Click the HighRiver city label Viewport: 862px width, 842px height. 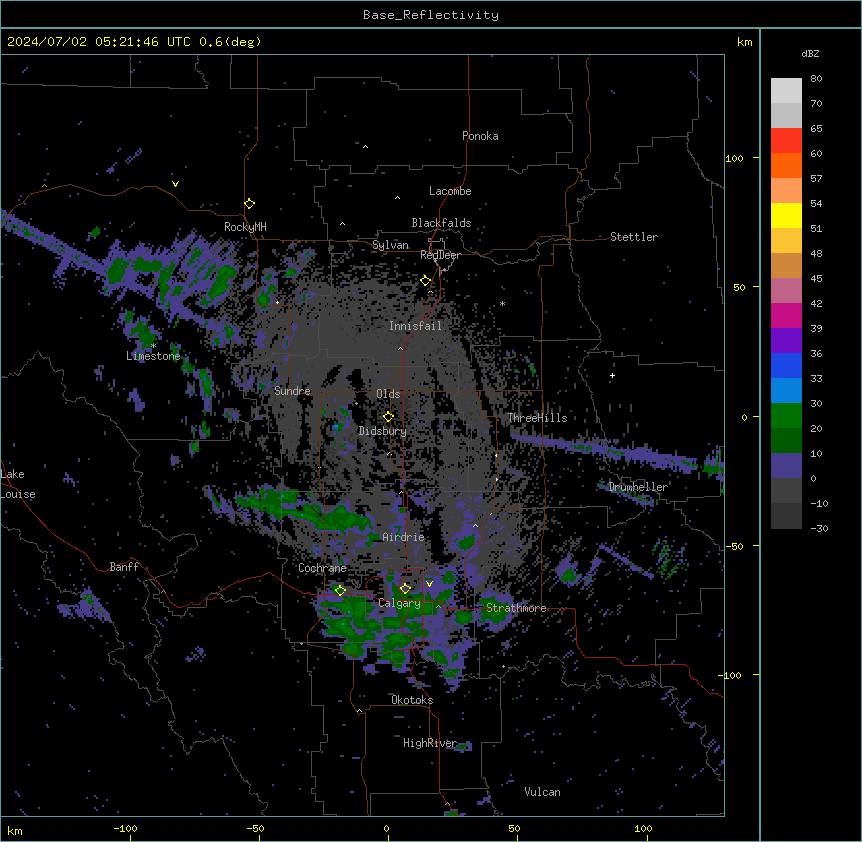click(x=430, y=743)
